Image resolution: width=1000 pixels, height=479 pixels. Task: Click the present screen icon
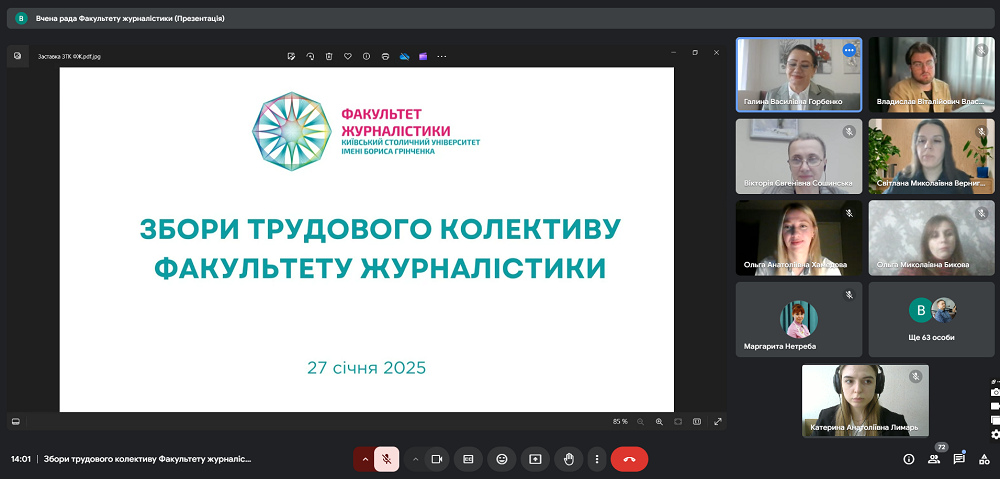pyautogui.click(x=535, y=459)
